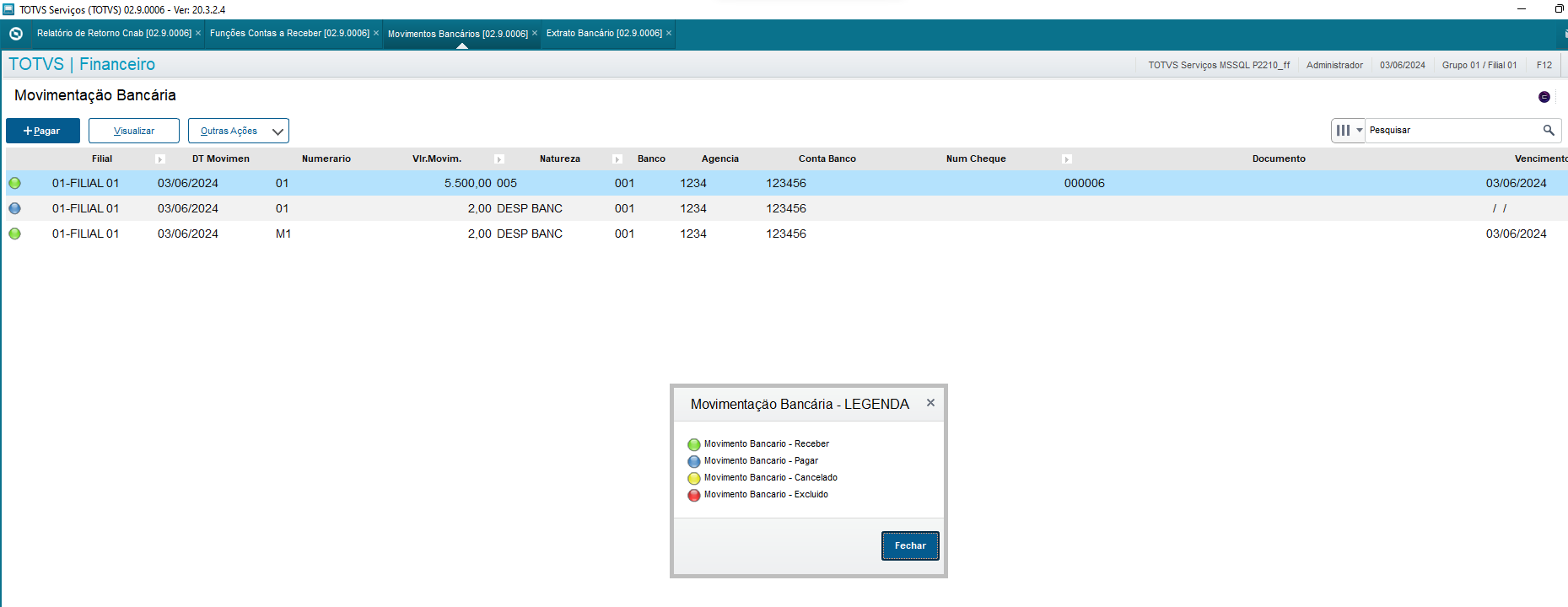Click the Fechar button in legend dialog
Image resolution: width=1568 pixels, height=607 pixels.
(x=910, y=545)
